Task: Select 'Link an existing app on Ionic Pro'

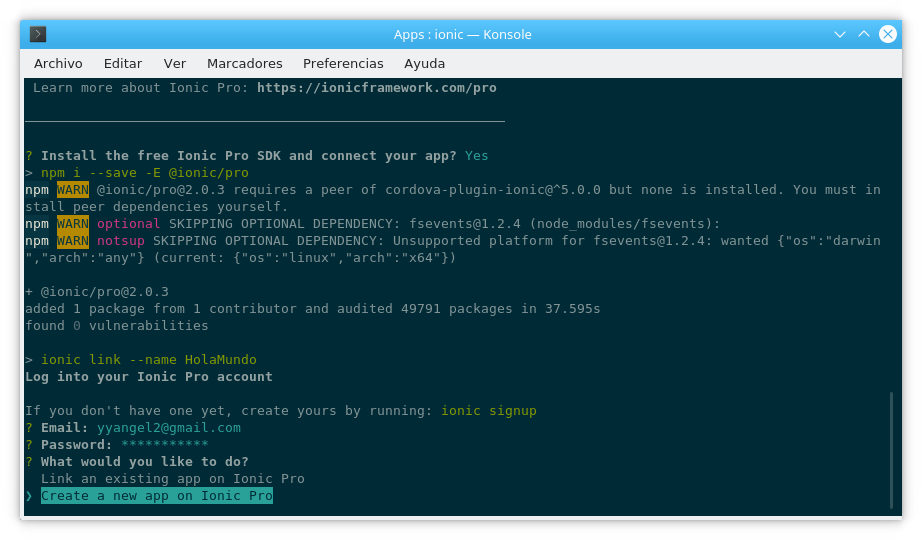Action: pyautogui.click(x=172, y=479)
